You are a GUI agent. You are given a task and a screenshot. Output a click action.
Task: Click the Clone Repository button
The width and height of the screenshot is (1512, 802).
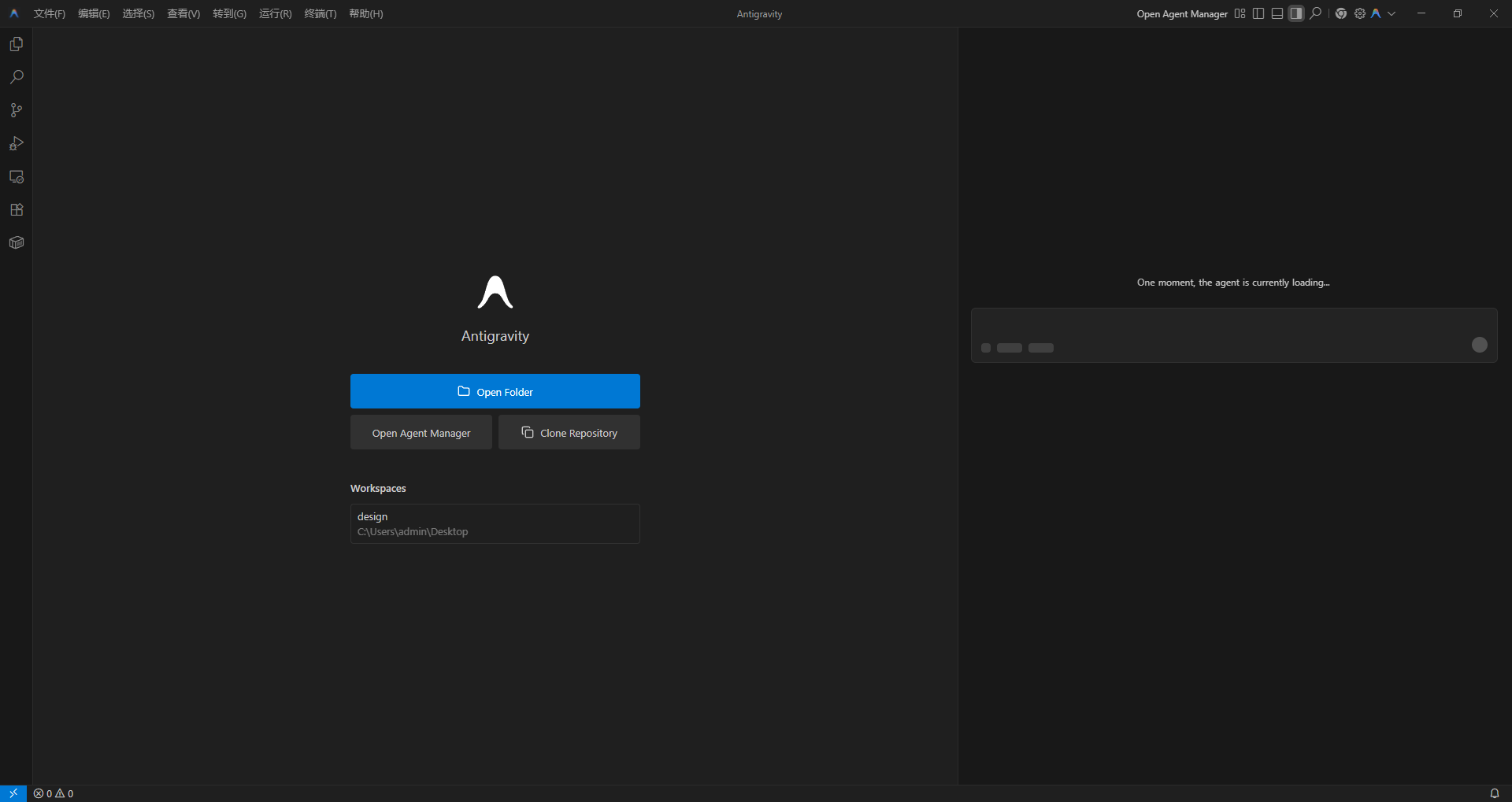[x=569, y=432]
